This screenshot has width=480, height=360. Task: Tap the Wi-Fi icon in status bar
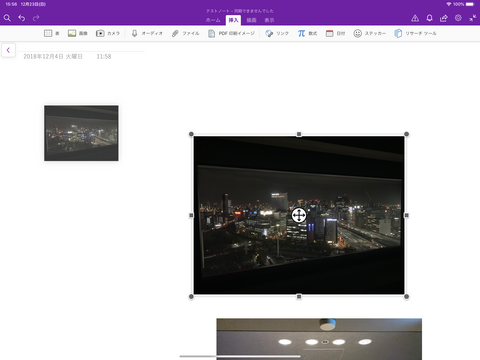click(x=449, y=4)
